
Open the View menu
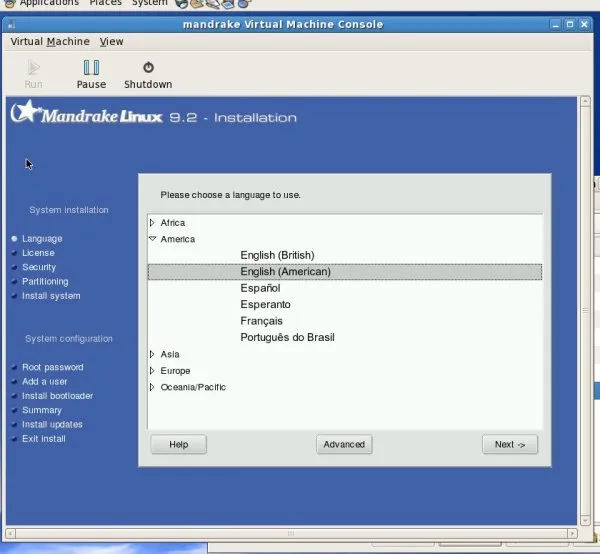coord(111,41)
